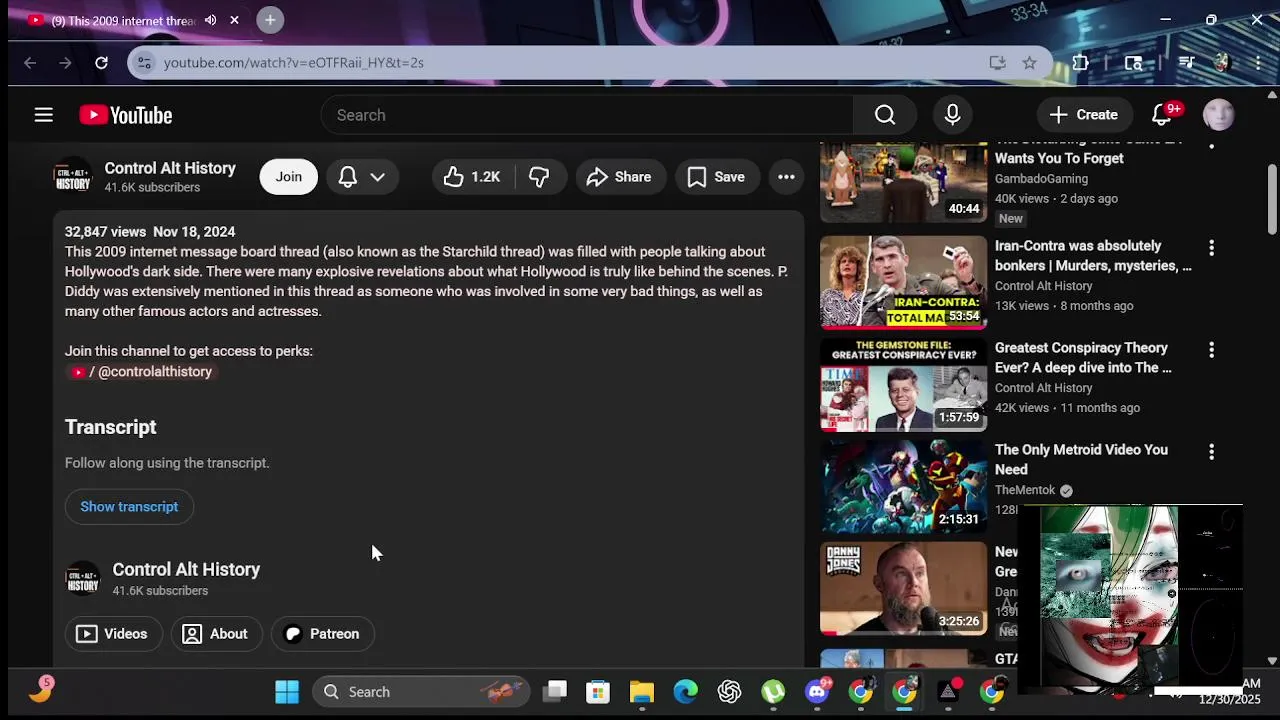Image resolution: width=1280 pixels, height=720 pixels.
Task: Open Microsoft Edge from the taskbar
Action: point(686,692)
